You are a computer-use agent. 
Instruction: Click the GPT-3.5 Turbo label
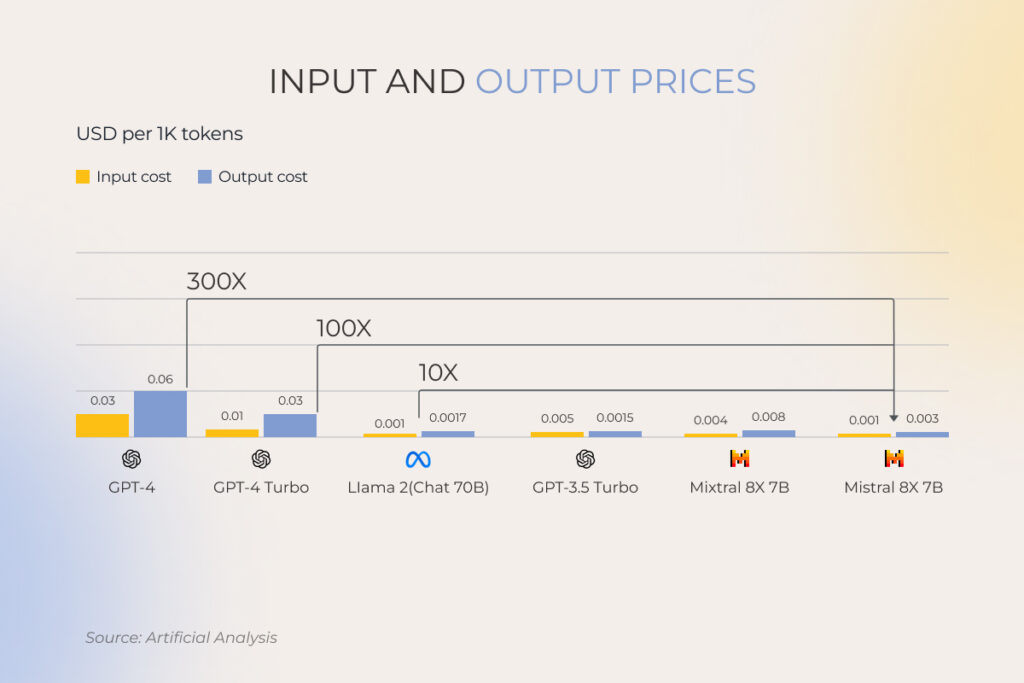point(585,487)
